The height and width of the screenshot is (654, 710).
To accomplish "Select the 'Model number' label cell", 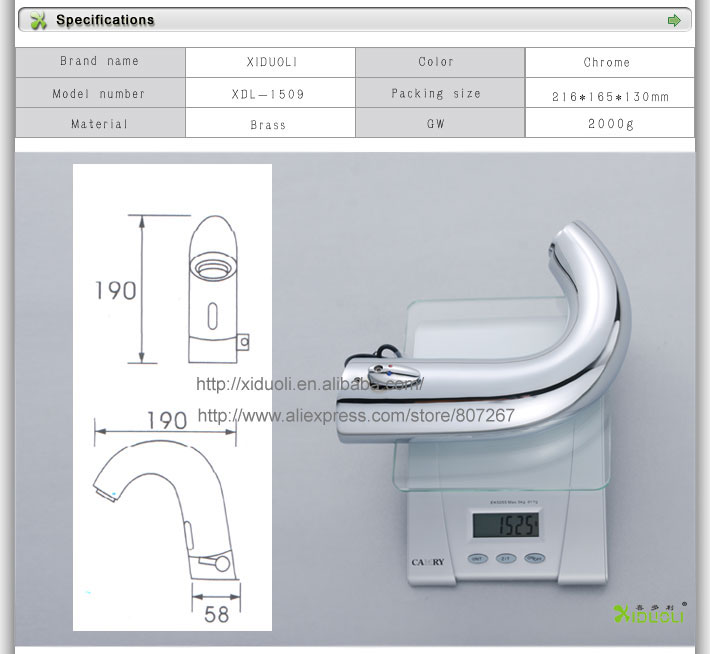I will (x=101, y=93).
